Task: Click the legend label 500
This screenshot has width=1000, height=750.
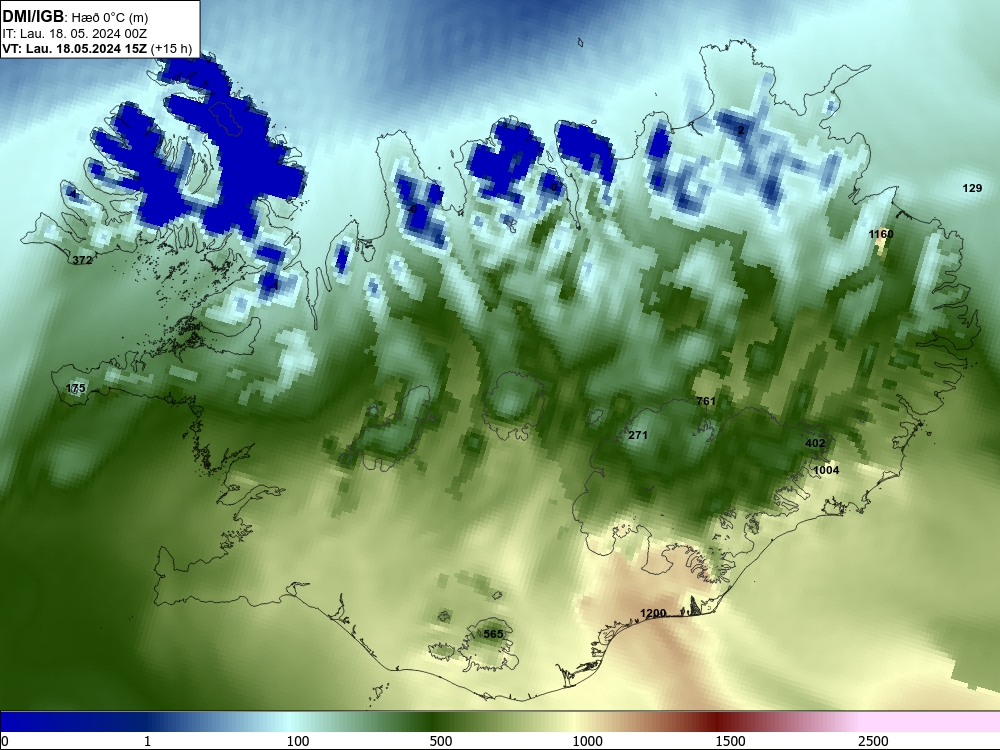Action: pyautogui.click(x=441, y=740)
